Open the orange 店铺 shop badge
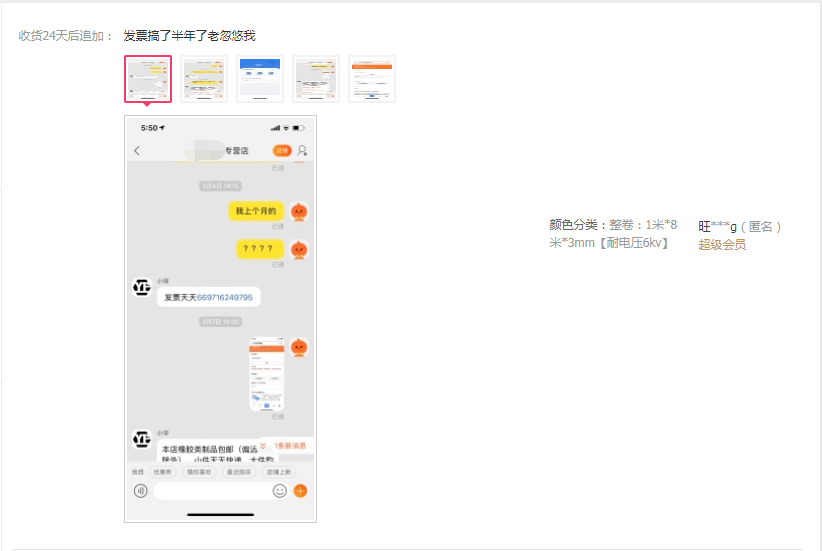822x551 pixels. click(282, 151)
